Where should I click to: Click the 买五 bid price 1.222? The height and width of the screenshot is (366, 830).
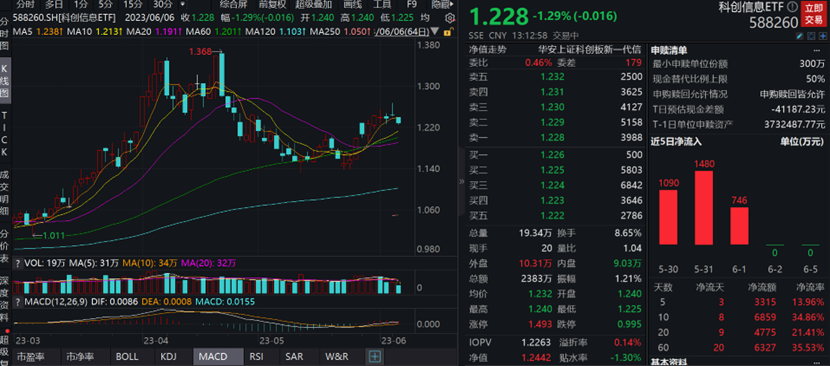click(552, 216)
